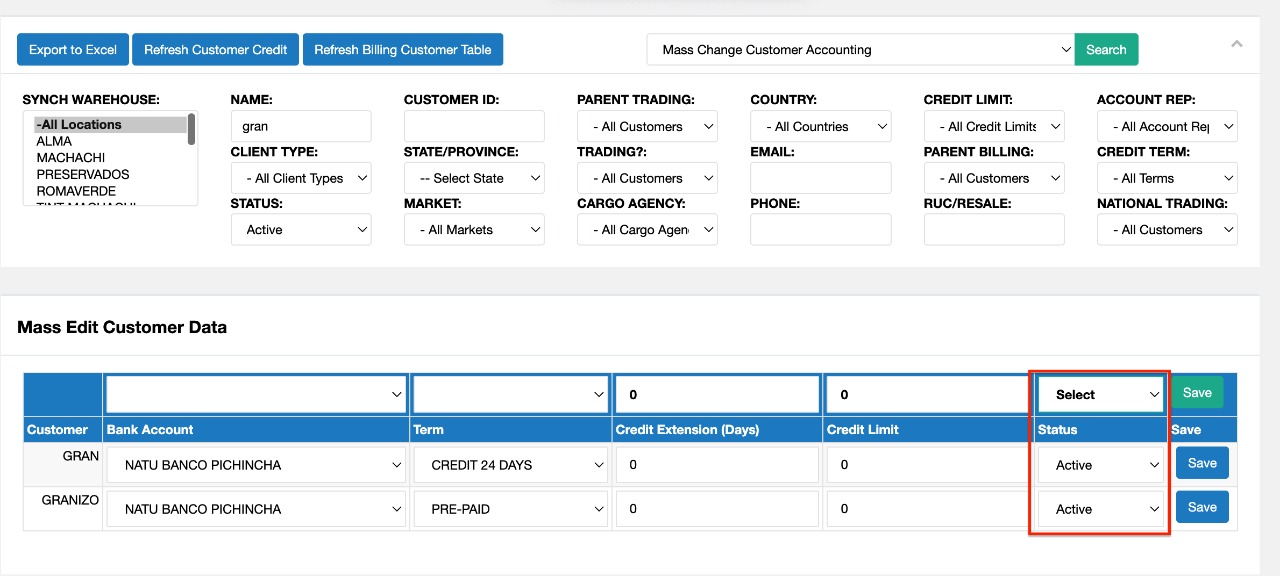Image resolution: width=1280 pixels, height=576 pixels.
Task: Click Refresh Customer Credit button
Action: (215, 50)
